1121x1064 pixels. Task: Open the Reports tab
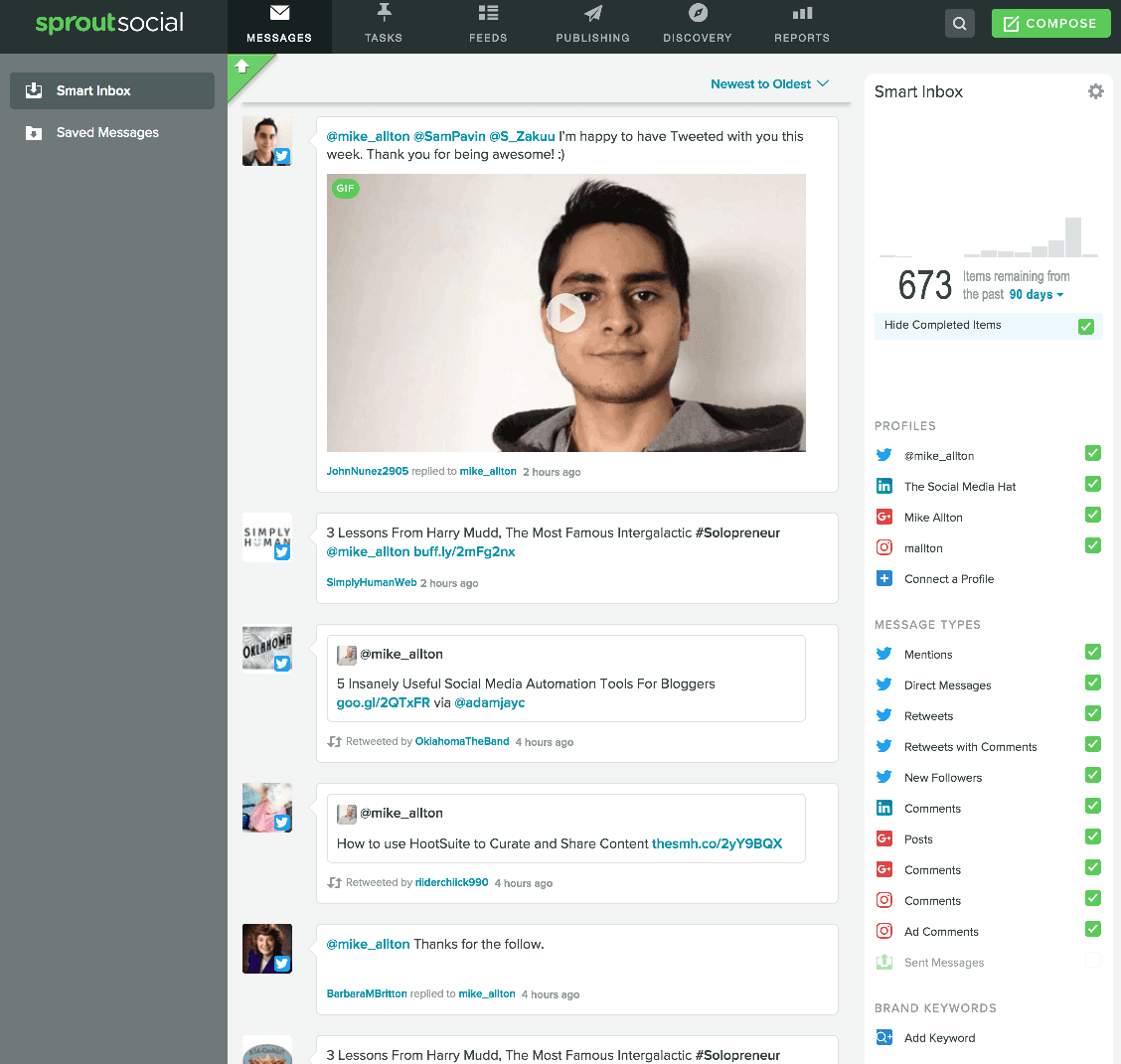click(x=802, y=26)
